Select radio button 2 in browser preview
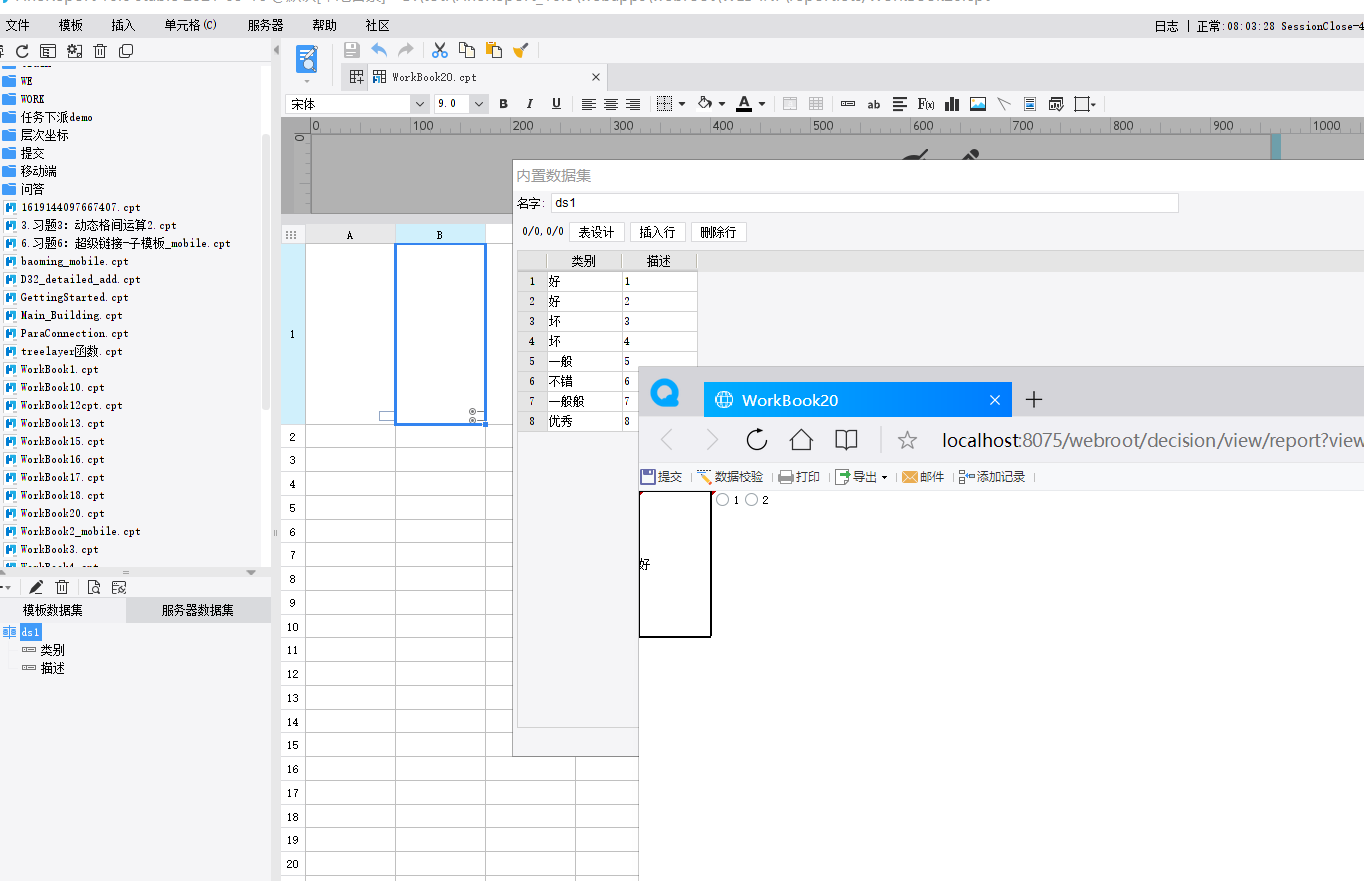 pyautogui.click(x=752, y=500)
